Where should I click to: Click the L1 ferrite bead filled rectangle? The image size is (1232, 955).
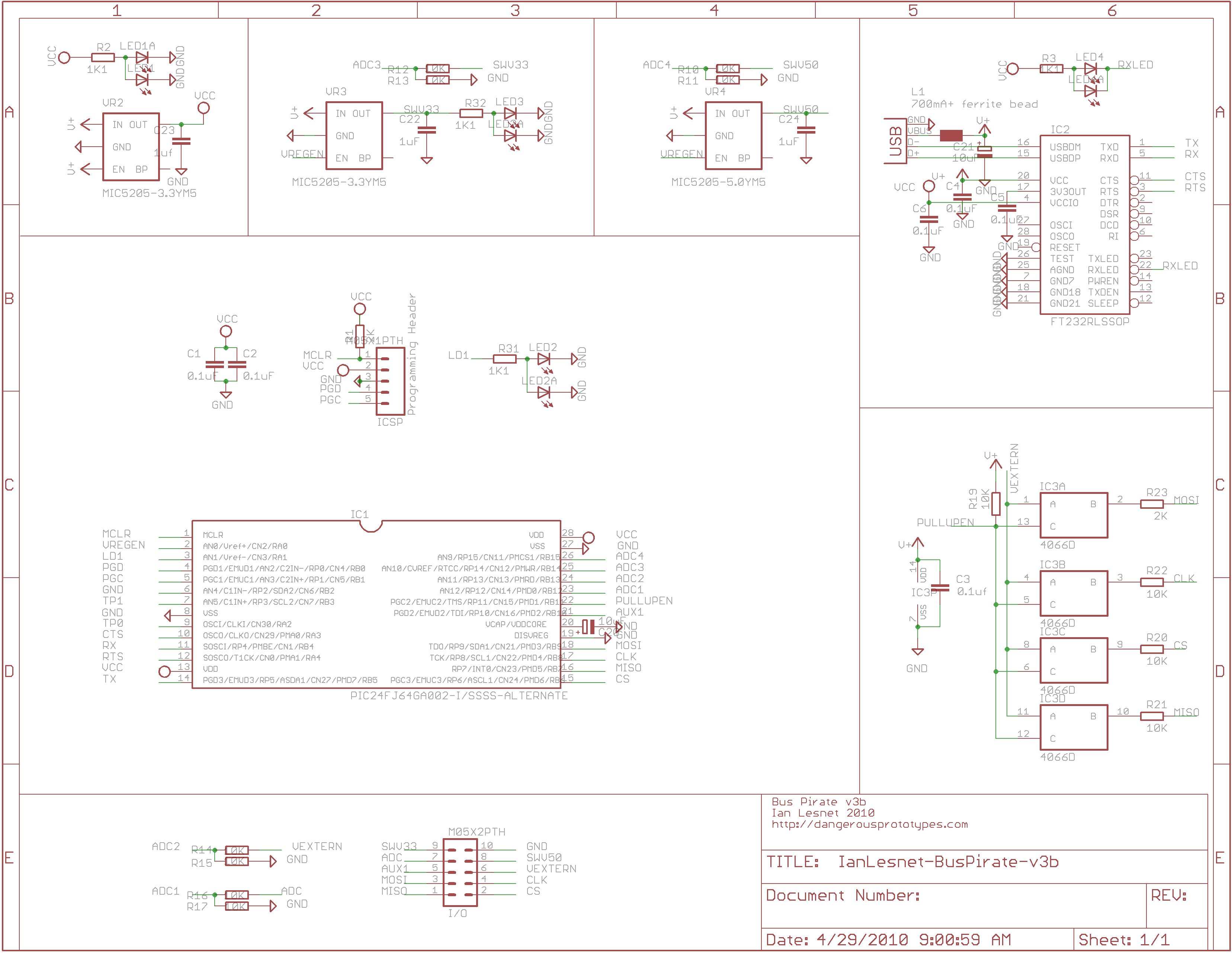(951, 135)
